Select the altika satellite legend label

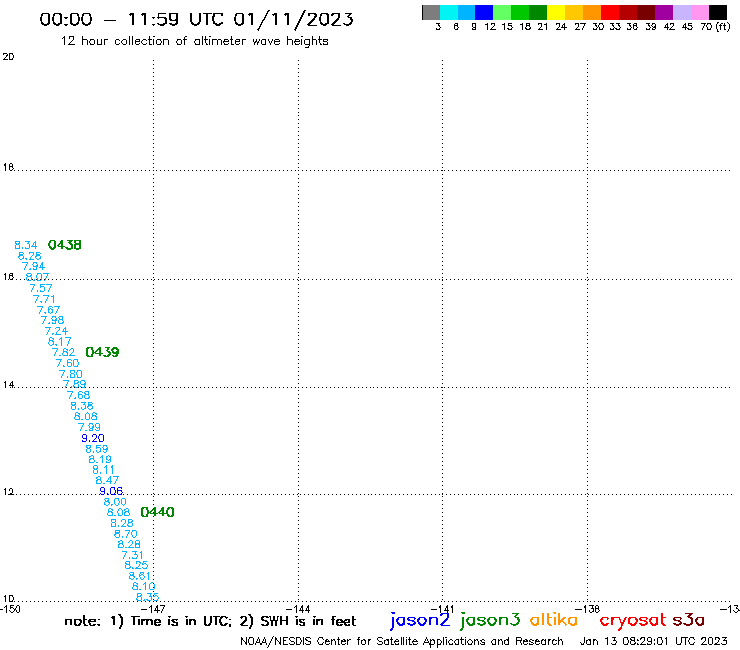click(554, 620)
